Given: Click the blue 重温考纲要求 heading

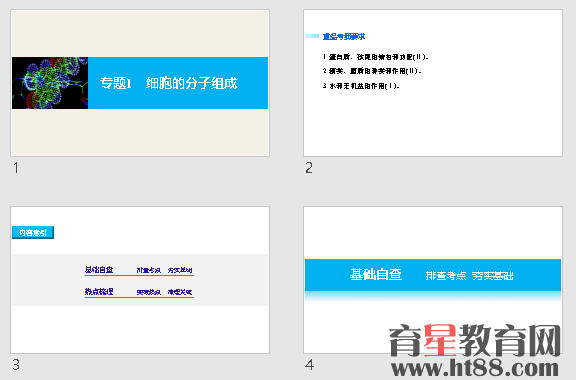Looking at the screenshot, I should [344, 36].
